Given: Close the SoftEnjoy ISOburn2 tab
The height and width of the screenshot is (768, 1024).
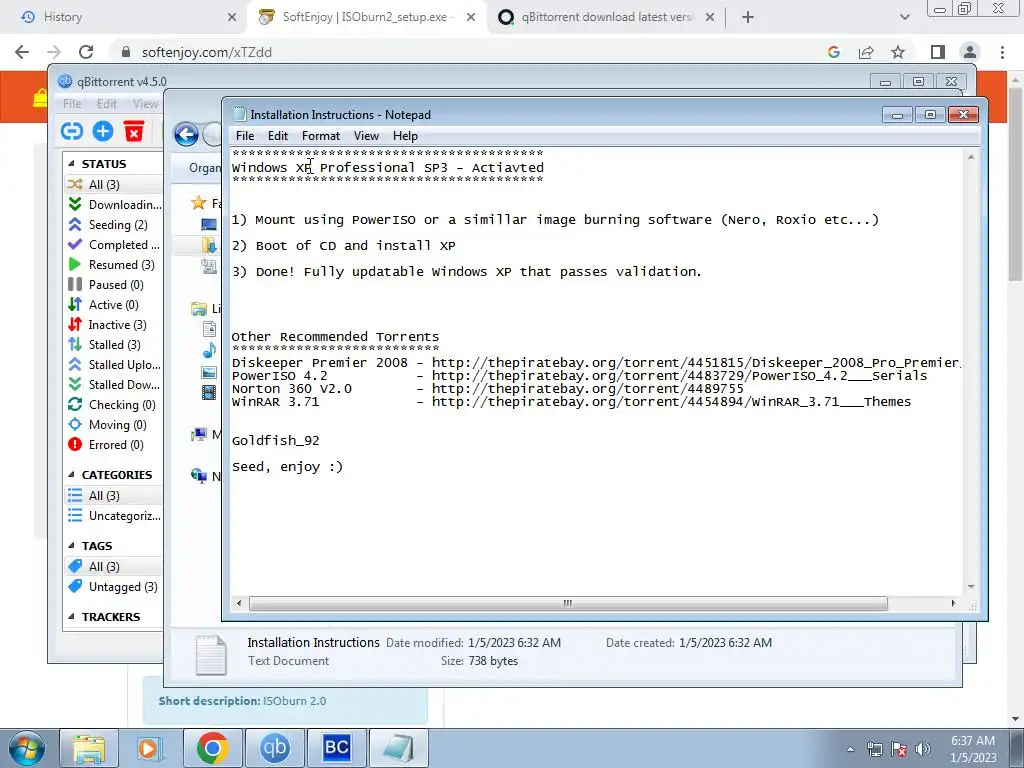Looking at the screenshot, I should 471,17.
